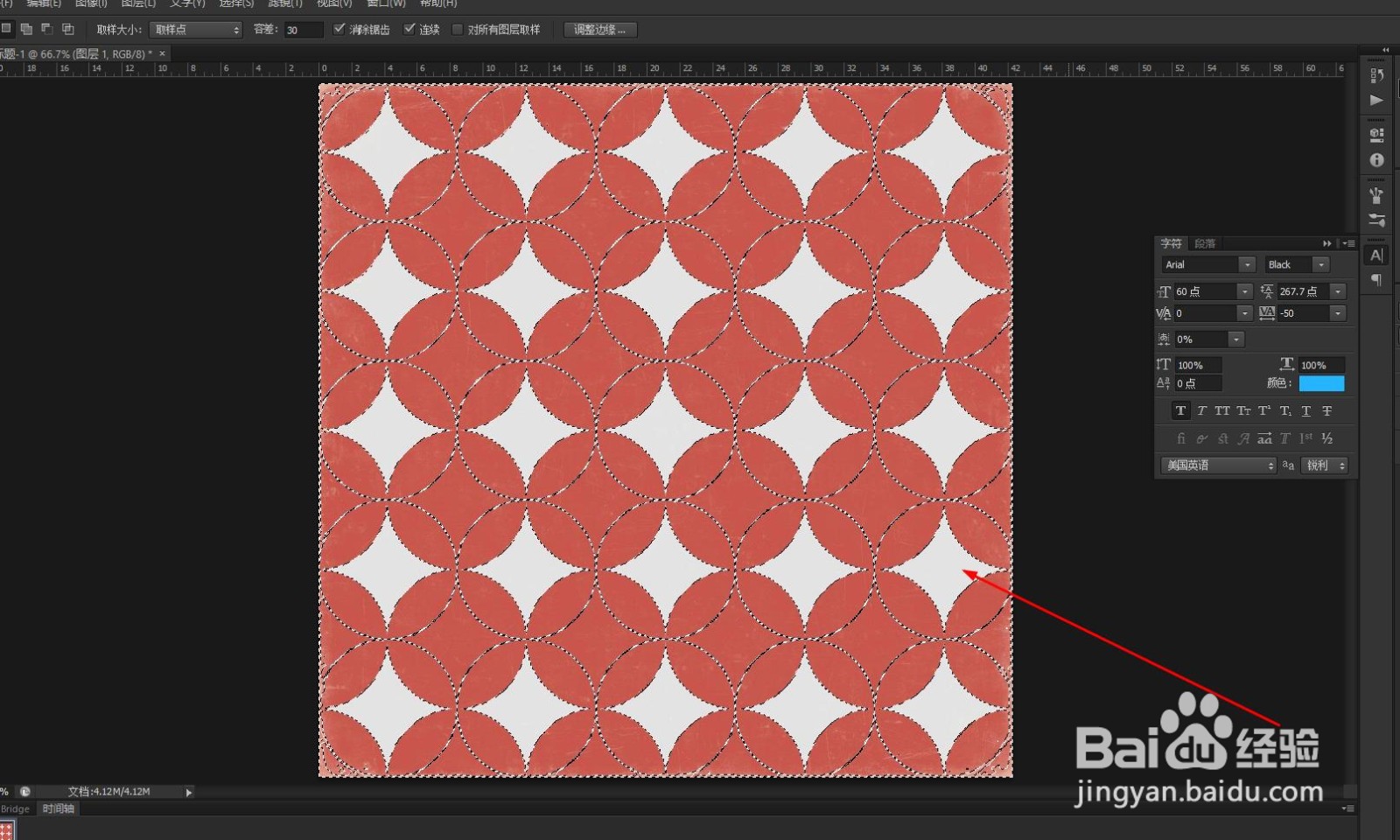
Task: Click the status bar preview icon beside zoom
Action: [25, 792]
